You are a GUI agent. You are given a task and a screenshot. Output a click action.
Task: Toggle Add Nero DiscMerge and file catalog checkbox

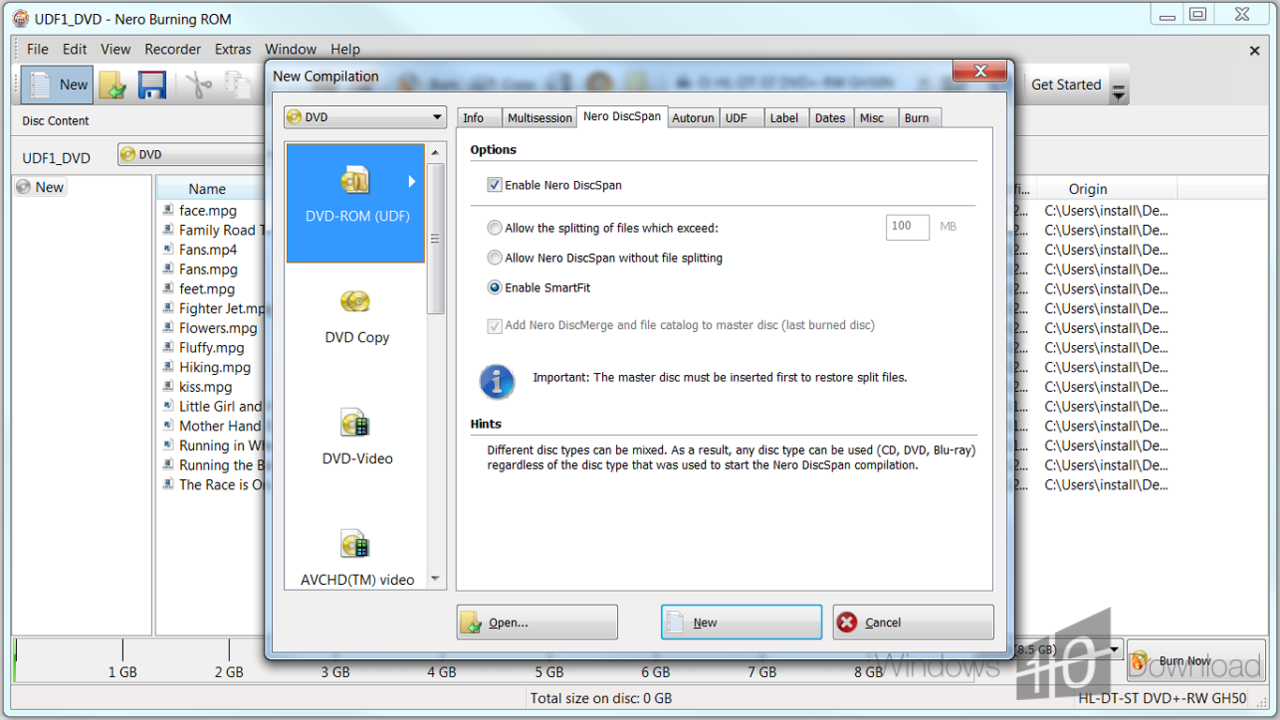pos(494,326)
